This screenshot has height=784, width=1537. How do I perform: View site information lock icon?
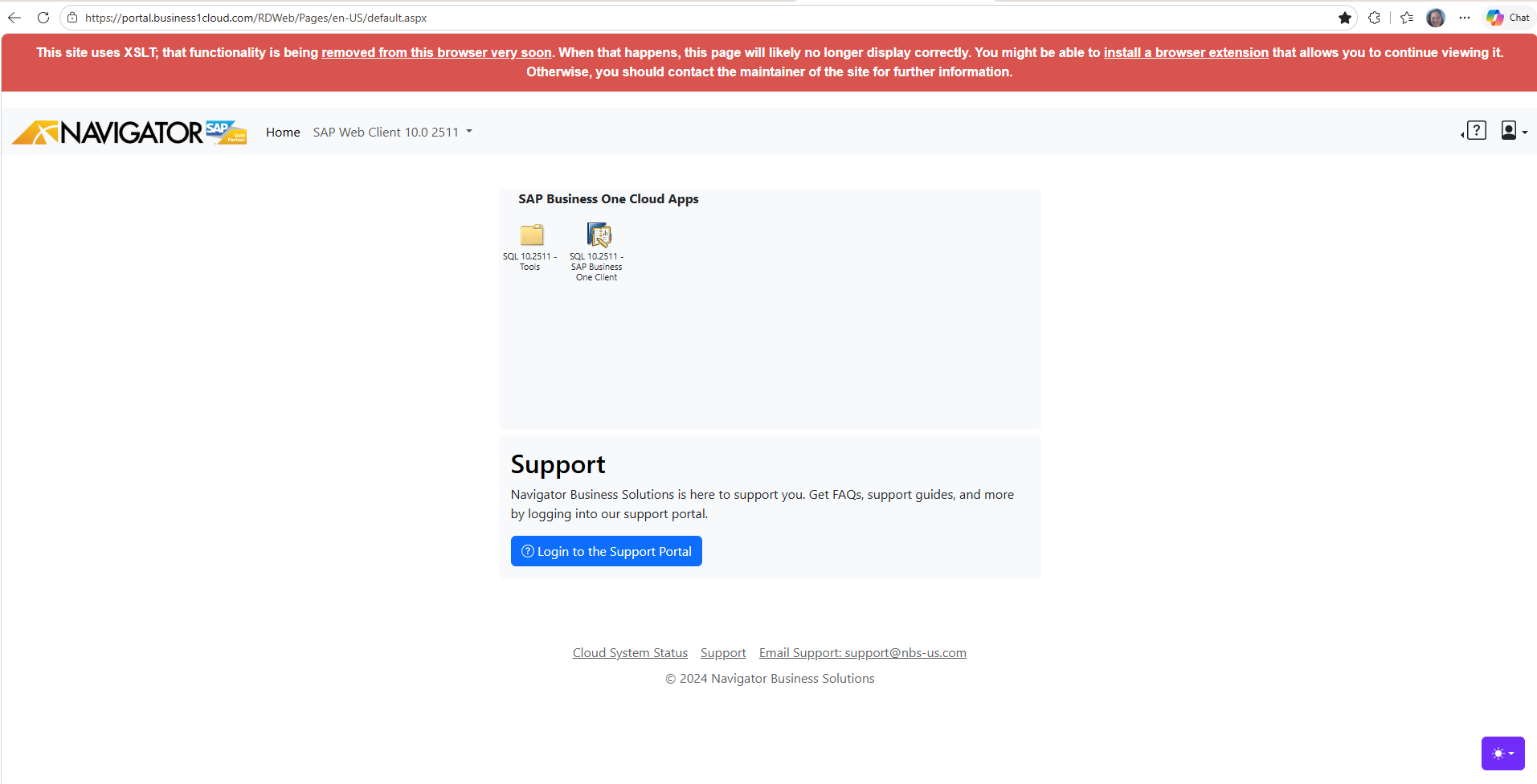pos(72,18)
